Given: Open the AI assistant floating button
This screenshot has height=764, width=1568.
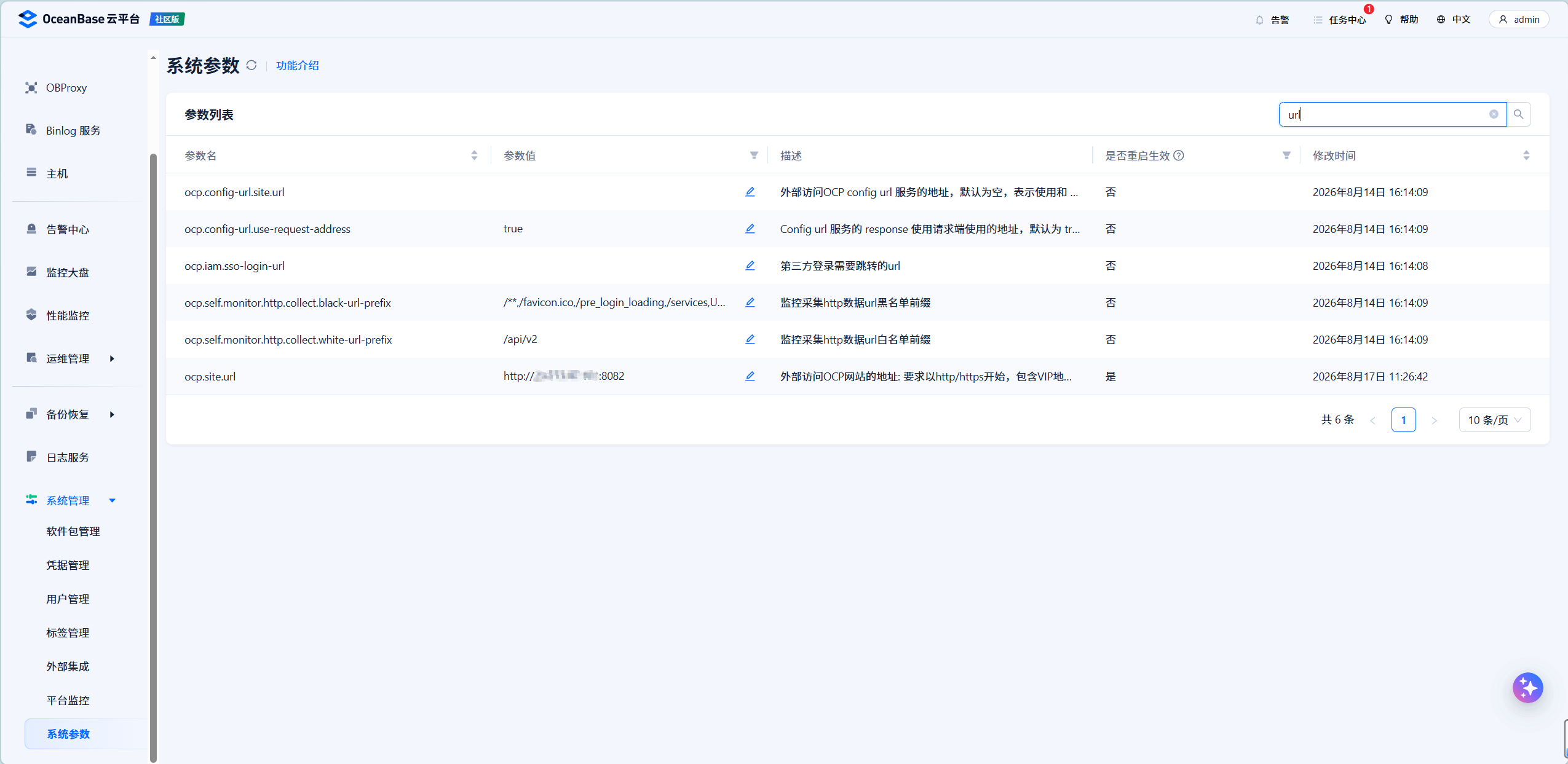Looking at the screenshot, I should (x=1528, y=687).
